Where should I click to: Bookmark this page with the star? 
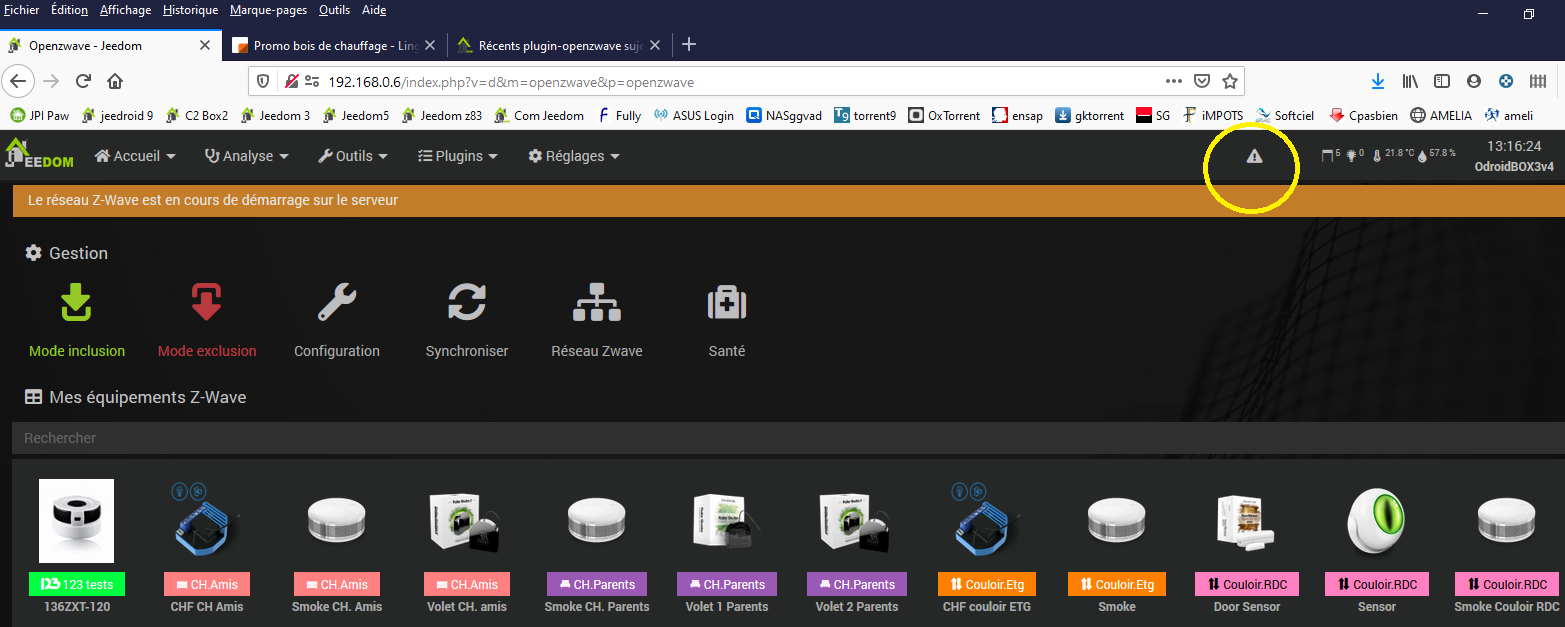coord(1230,81)
